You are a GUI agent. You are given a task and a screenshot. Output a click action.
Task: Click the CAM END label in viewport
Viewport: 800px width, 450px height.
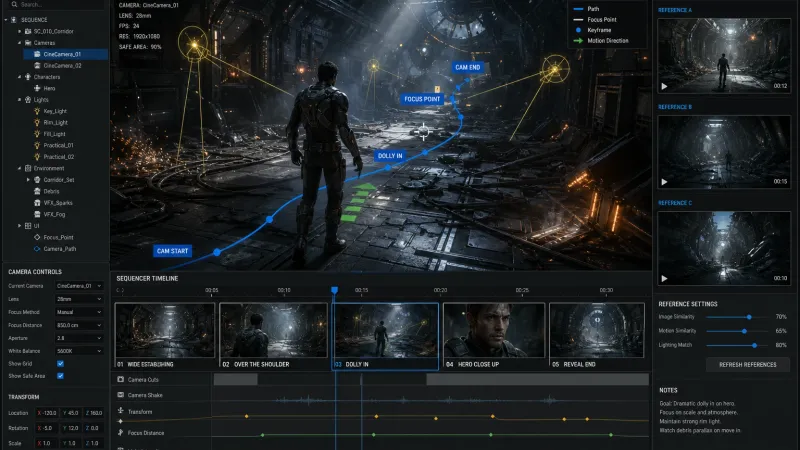click(x=467, y=67)
